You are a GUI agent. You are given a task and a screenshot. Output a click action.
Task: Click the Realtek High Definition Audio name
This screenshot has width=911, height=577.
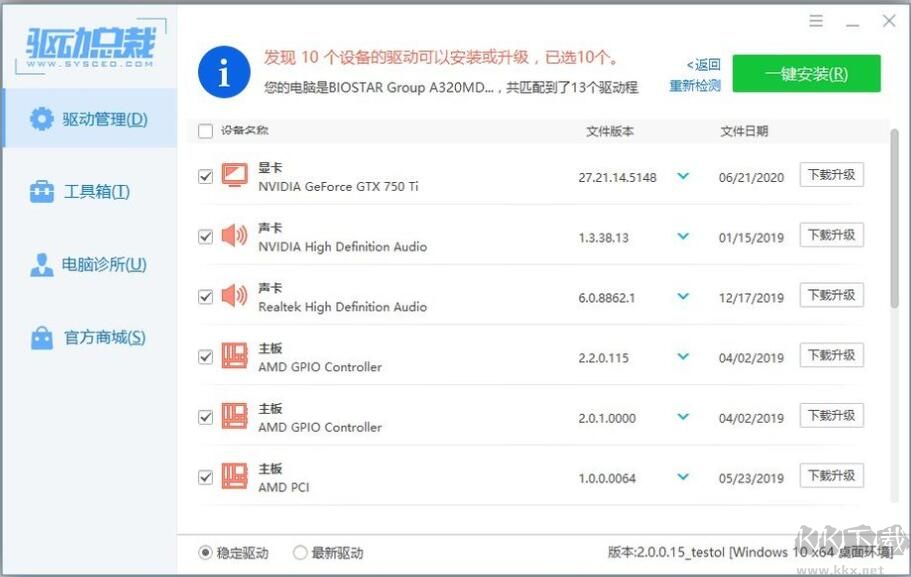tap(342, 307)
